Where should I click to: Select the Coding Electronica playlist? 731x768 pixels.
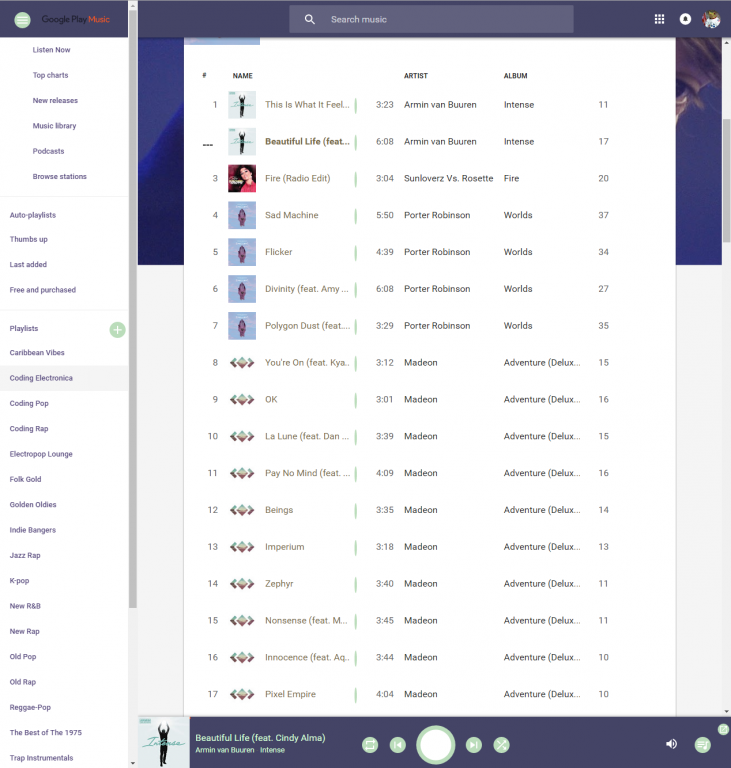(x=41, y=378)
